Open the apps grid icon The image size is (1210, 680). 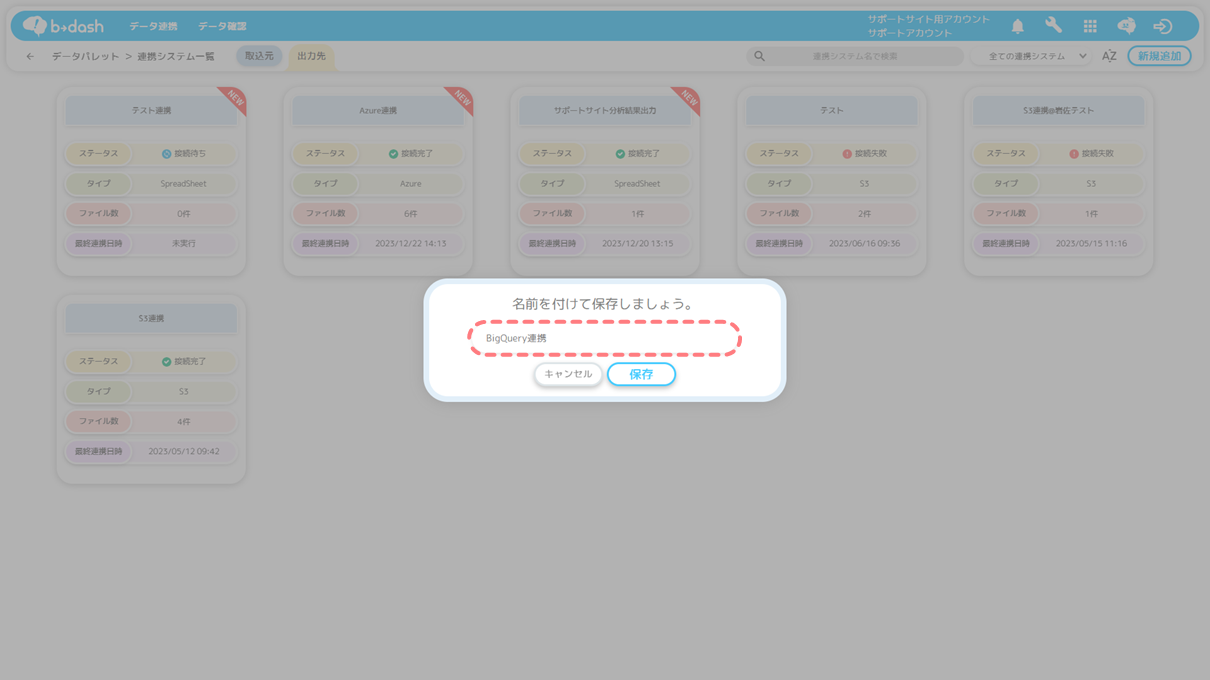click(x=1090, y=26)
